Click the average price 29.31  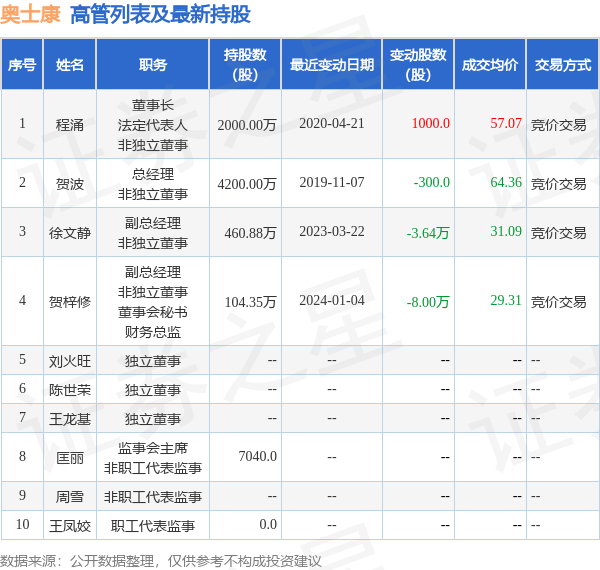point(506,300)
